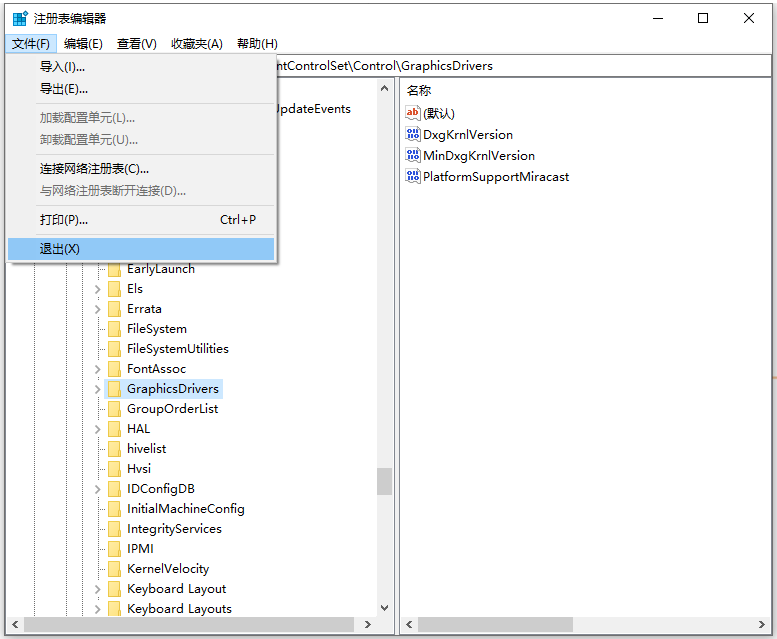This screenshot has width=777, height=639.
Task: Click the hivelist folder icon
Action: click(x=114, y=449)
